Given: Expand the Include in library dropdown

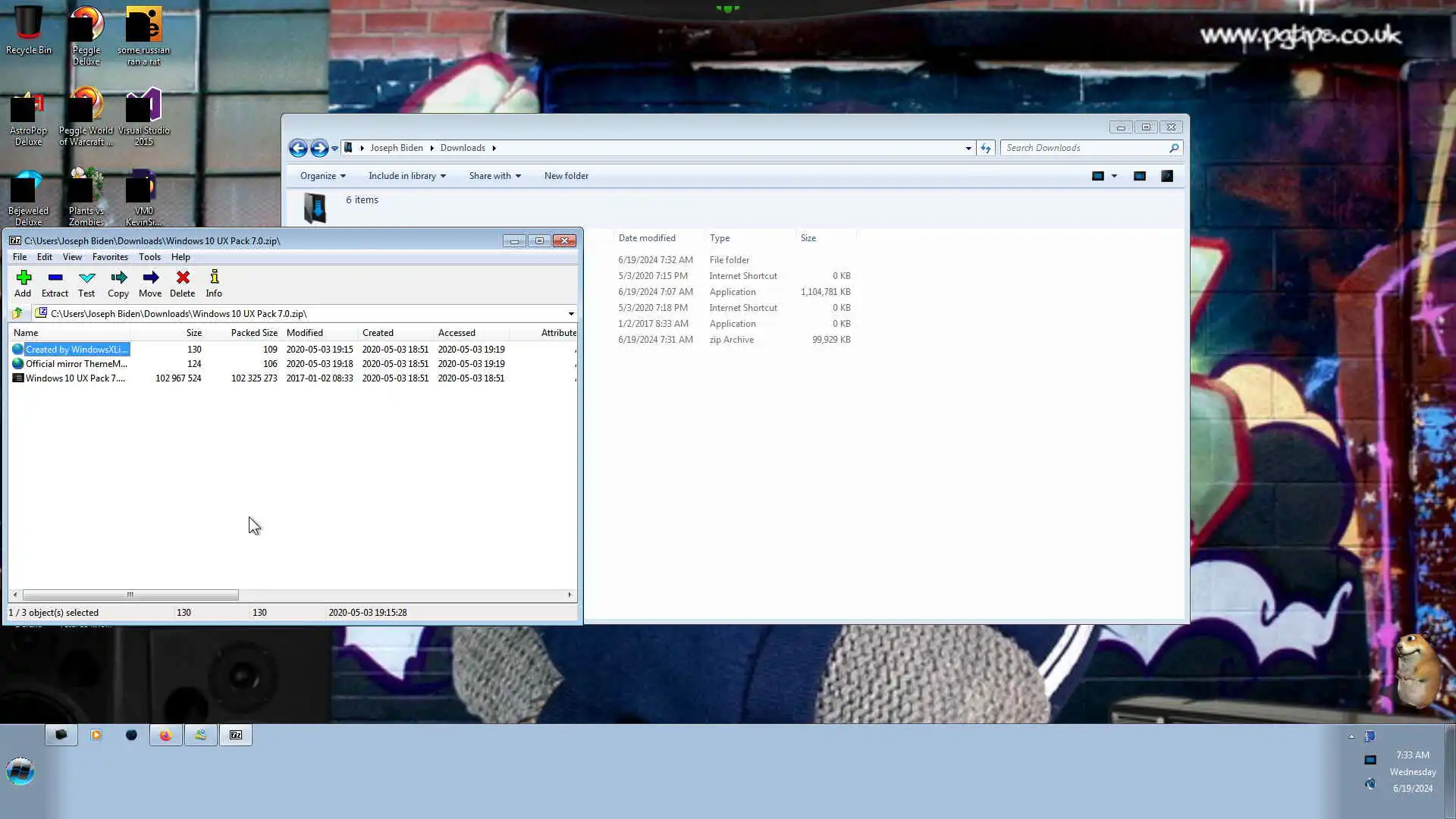Looking at the screenshot, I should (x=406, y=176).
